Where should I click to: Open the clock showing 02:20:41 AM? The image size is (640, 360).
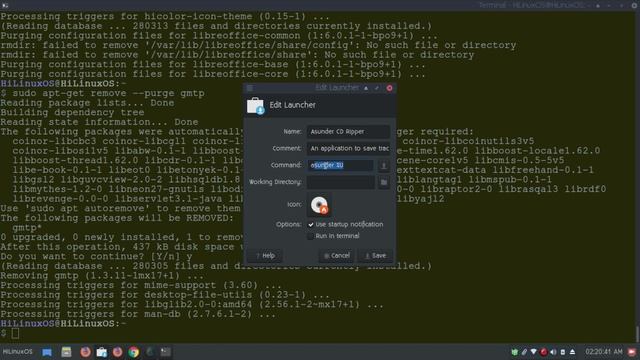[x=604, y=351]
